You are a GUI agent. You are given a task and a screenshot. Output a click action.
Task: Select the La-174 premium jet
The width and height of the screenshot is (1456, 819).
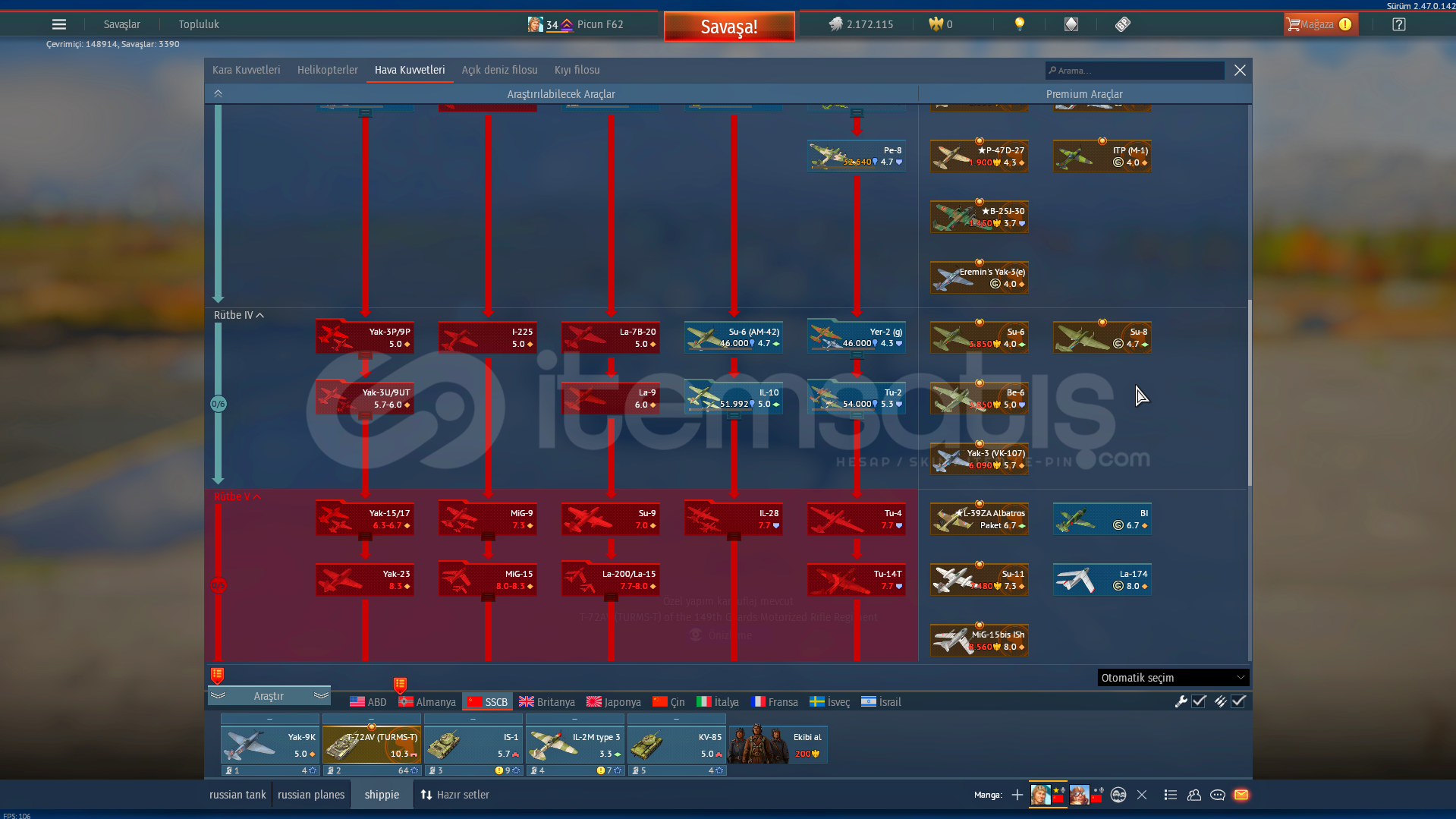(1102, 579)
